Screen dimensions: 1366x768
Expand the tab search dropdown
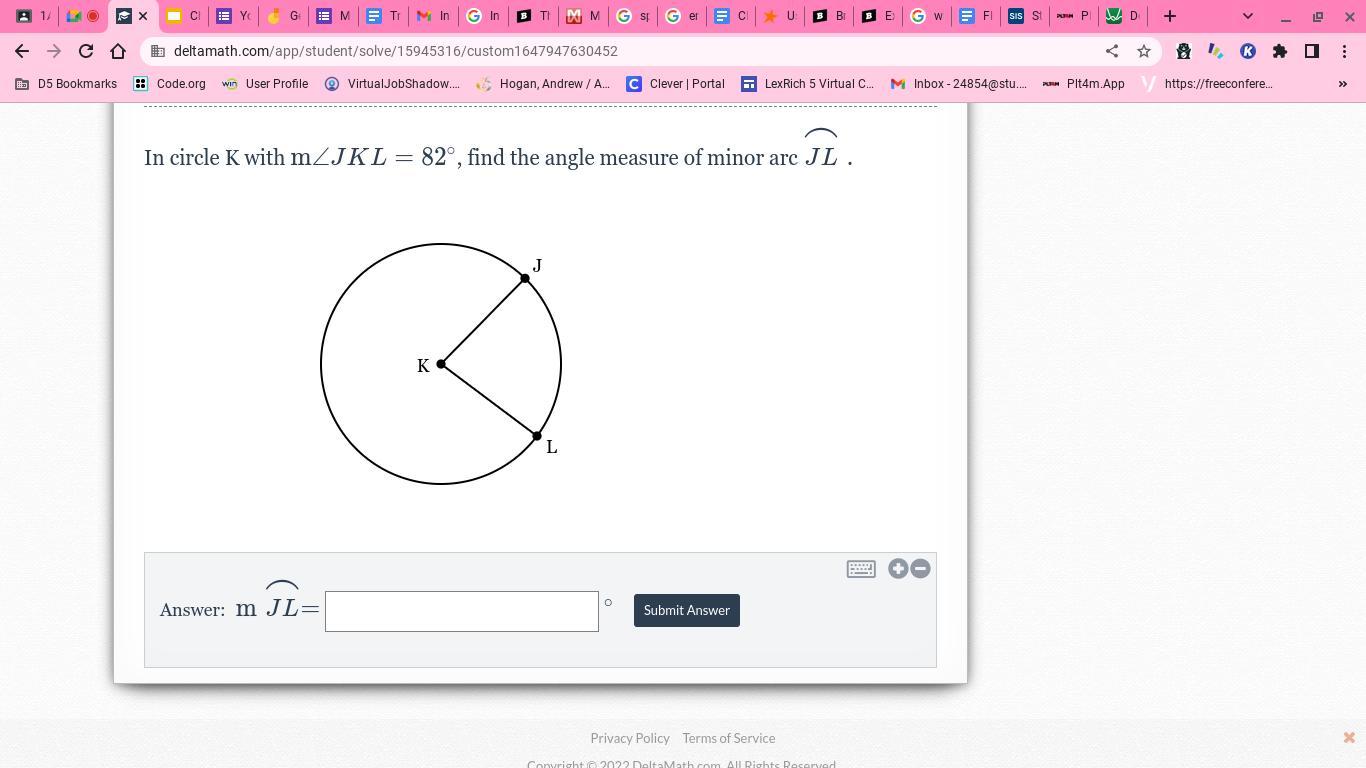(1248, 16)
